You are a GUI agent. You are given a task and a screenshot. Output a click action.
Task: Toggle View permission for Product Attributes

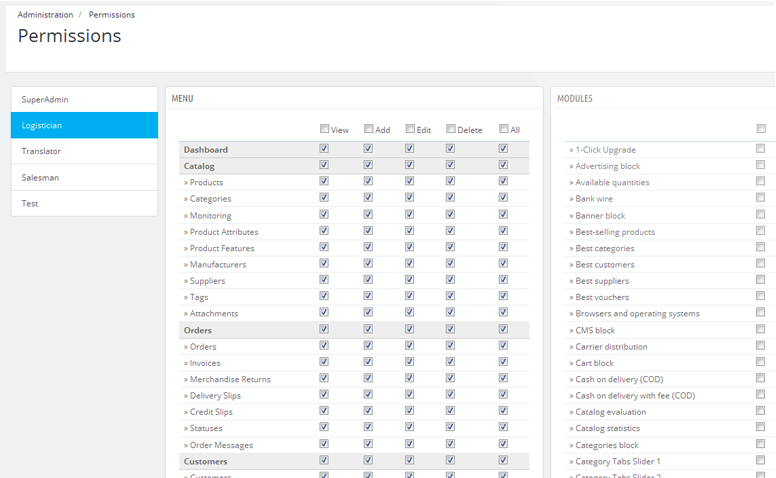pyautogui.click(x=324, y=231)
